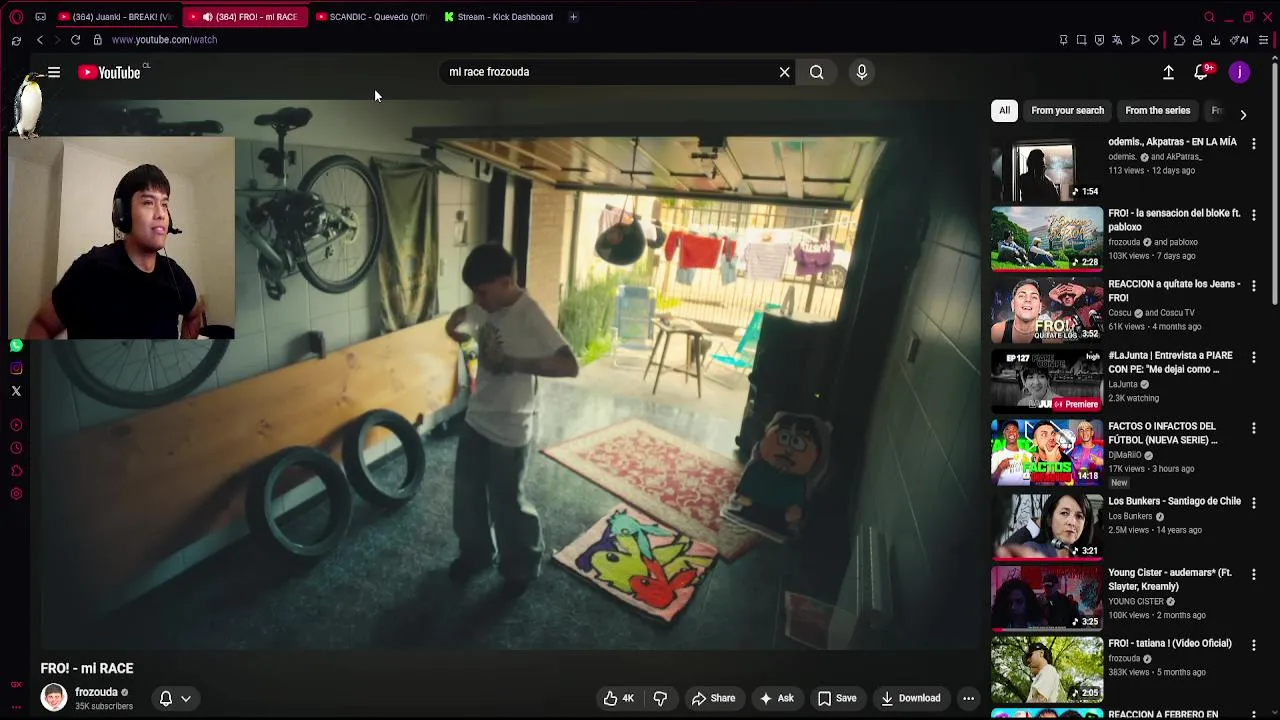Click the address bar URL
This screenshot has width=1280, height=720.
164,40
